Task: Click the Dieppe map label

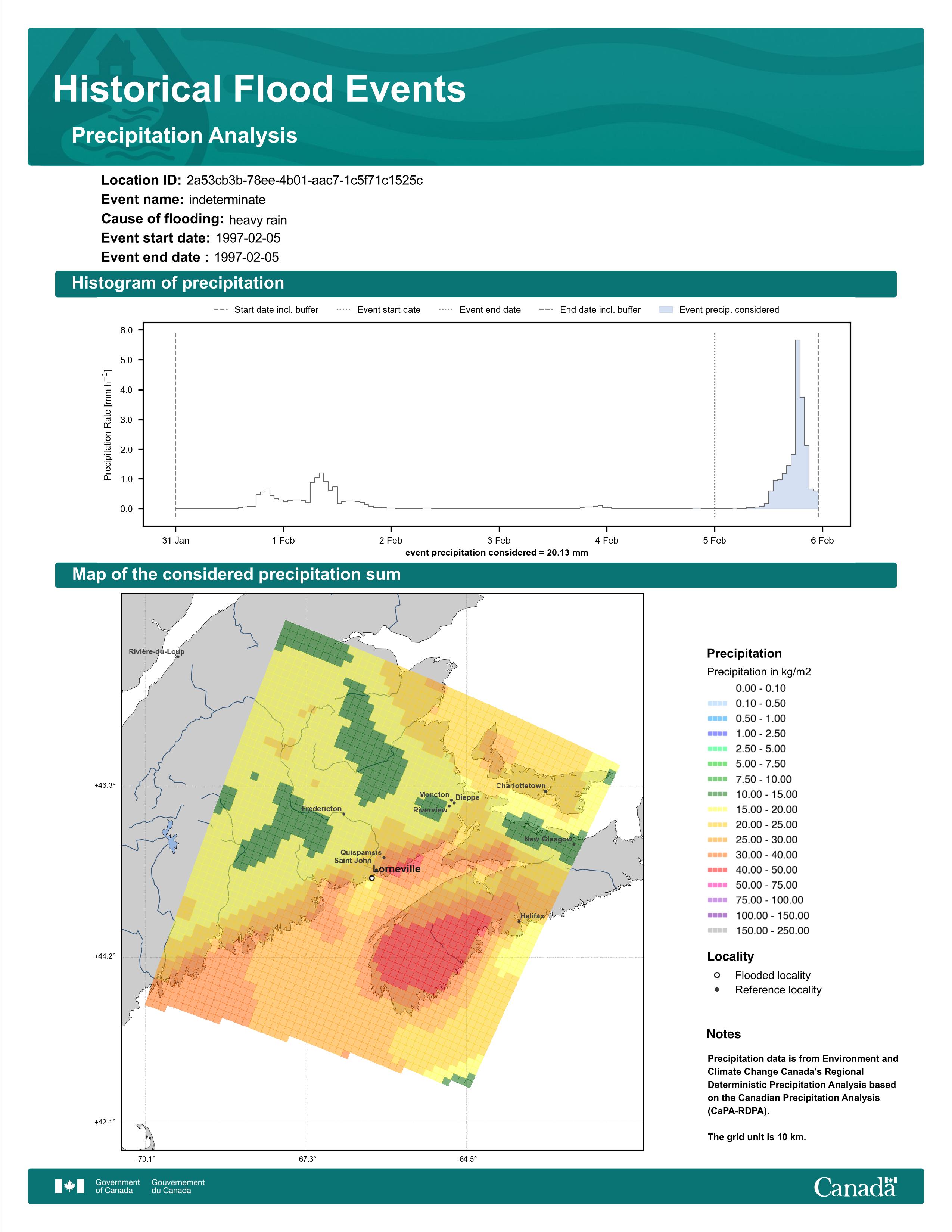Action: tap(467, 798)
